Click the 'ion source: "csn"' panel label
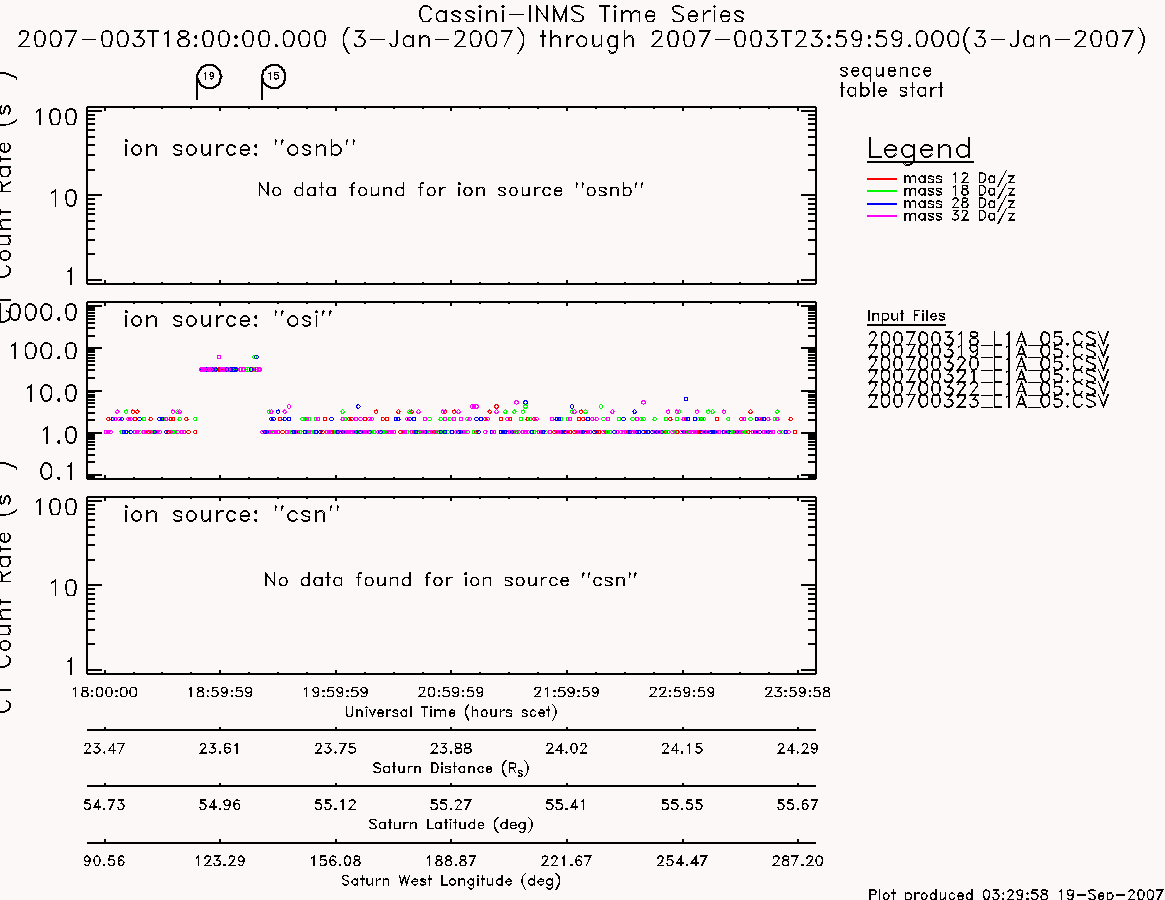 231,514
